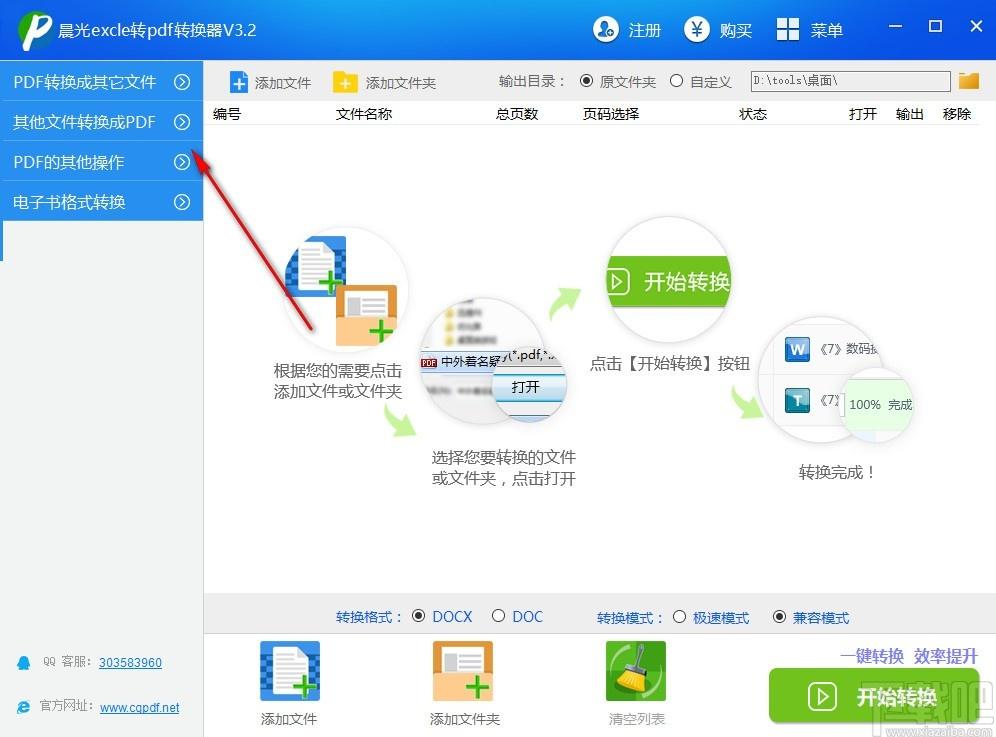Image resolution: width=996 pixels, height=737 pixels.
Task: Click the 购买 yen purchase icon
Action: (697, 29)
